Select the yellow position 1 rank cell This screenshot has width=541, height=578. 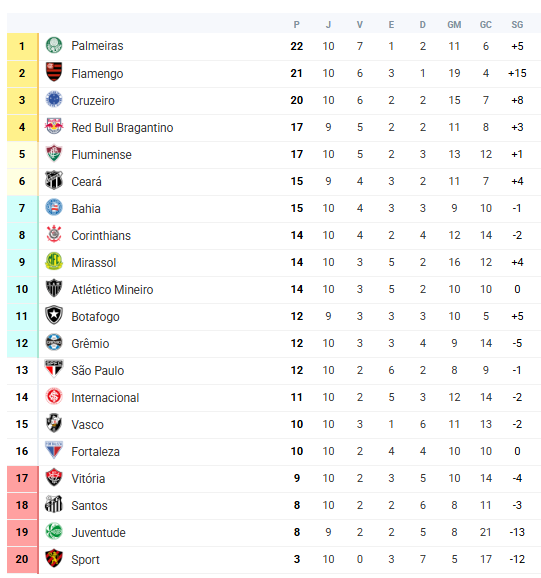(22, 46)
